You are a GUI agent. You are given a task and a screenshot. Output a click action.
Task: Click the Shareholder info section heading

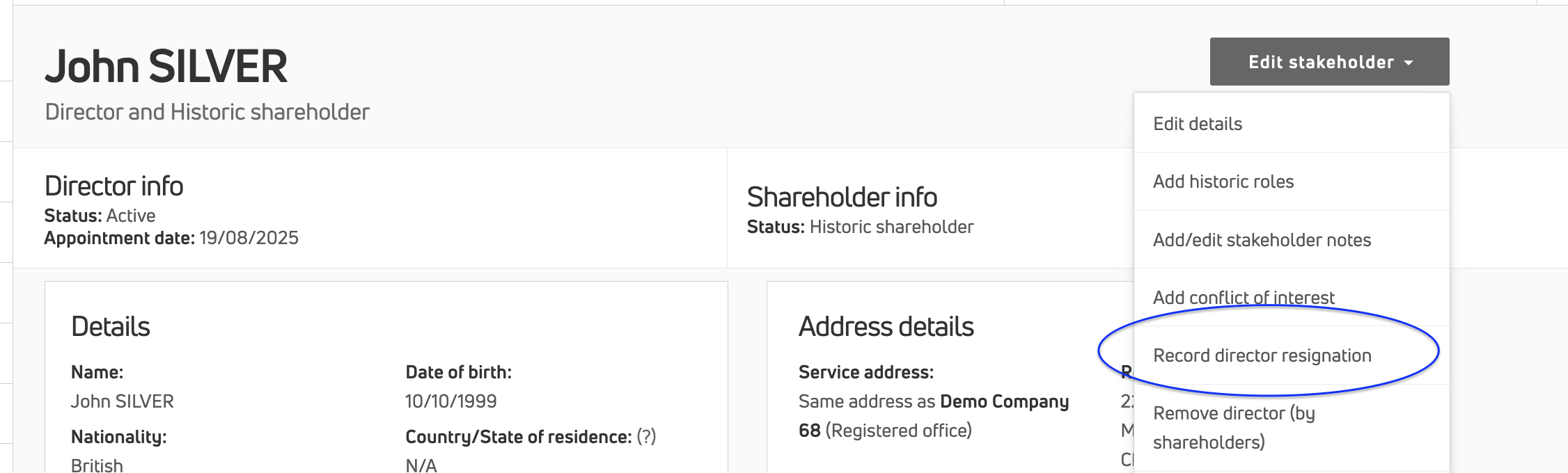pos(842,198)
